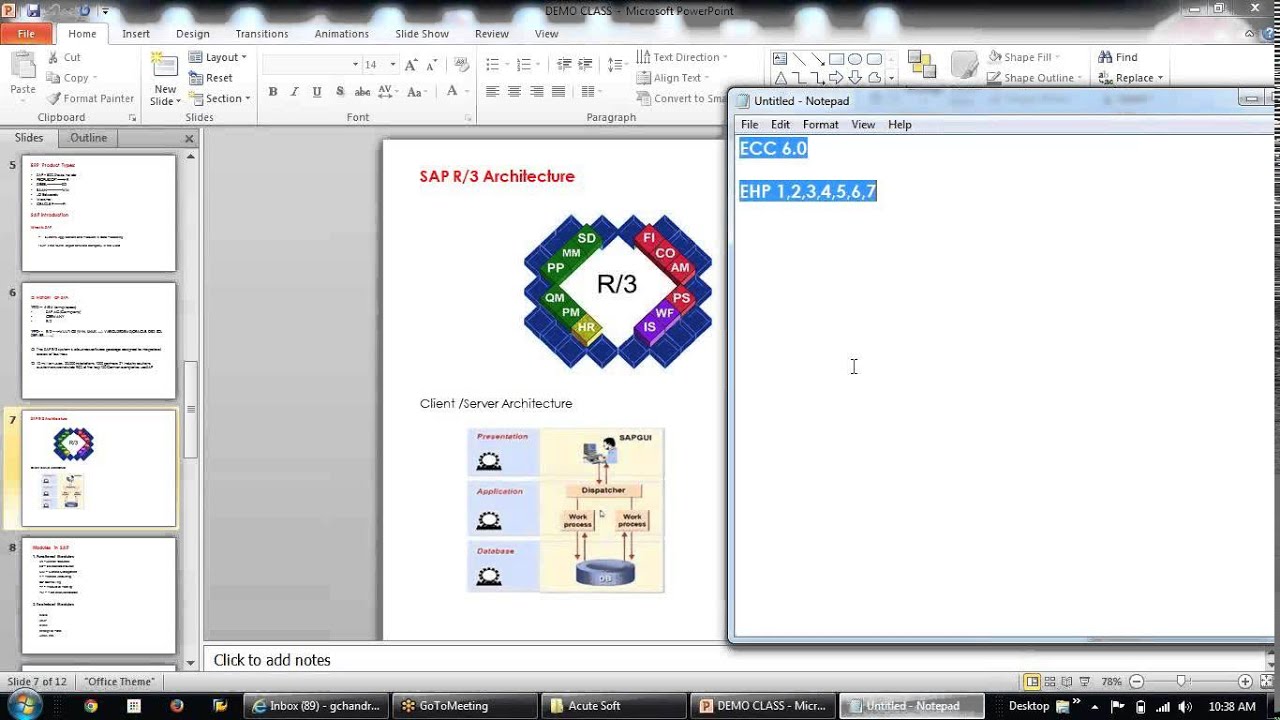Open the font size dropdown
The image size is (1280, 720).
(392, 64)
